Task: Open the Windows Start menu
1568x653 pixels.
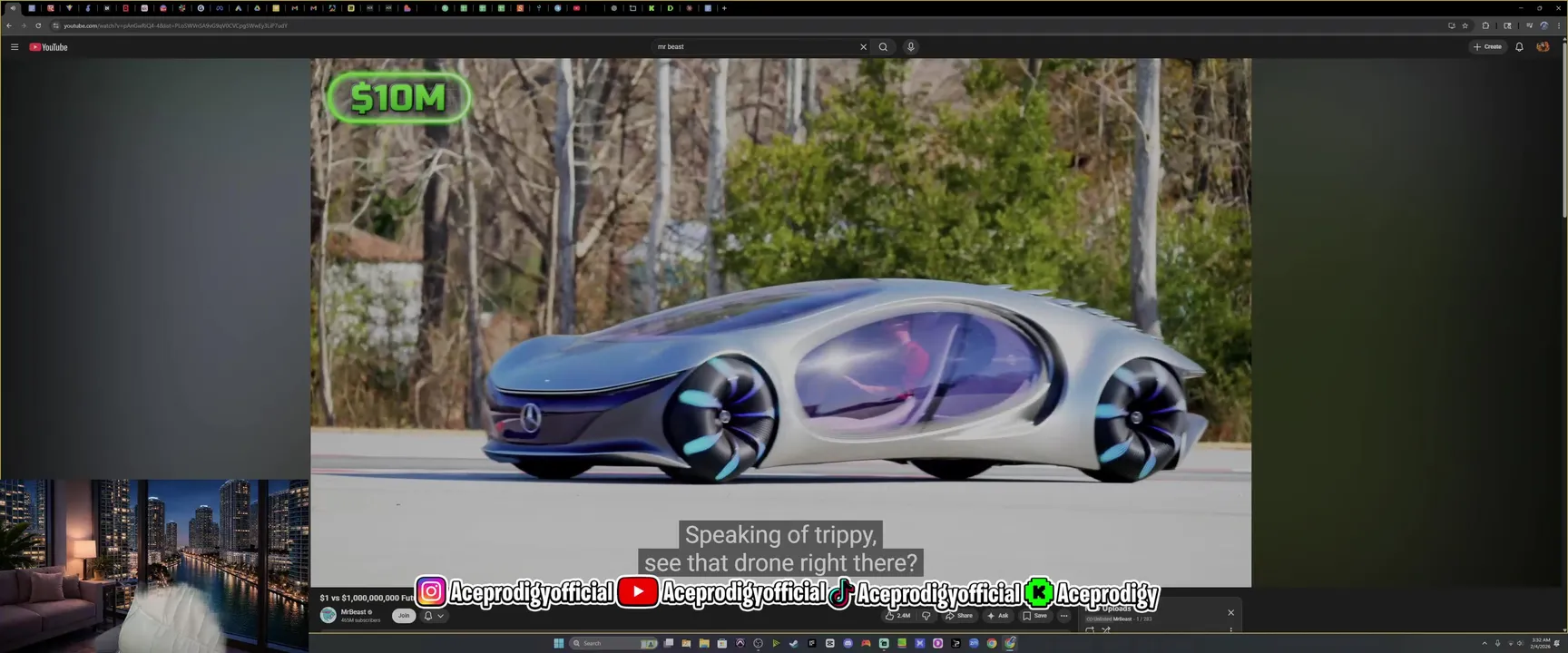Action: pyautogui.click(x=558, y=643)
